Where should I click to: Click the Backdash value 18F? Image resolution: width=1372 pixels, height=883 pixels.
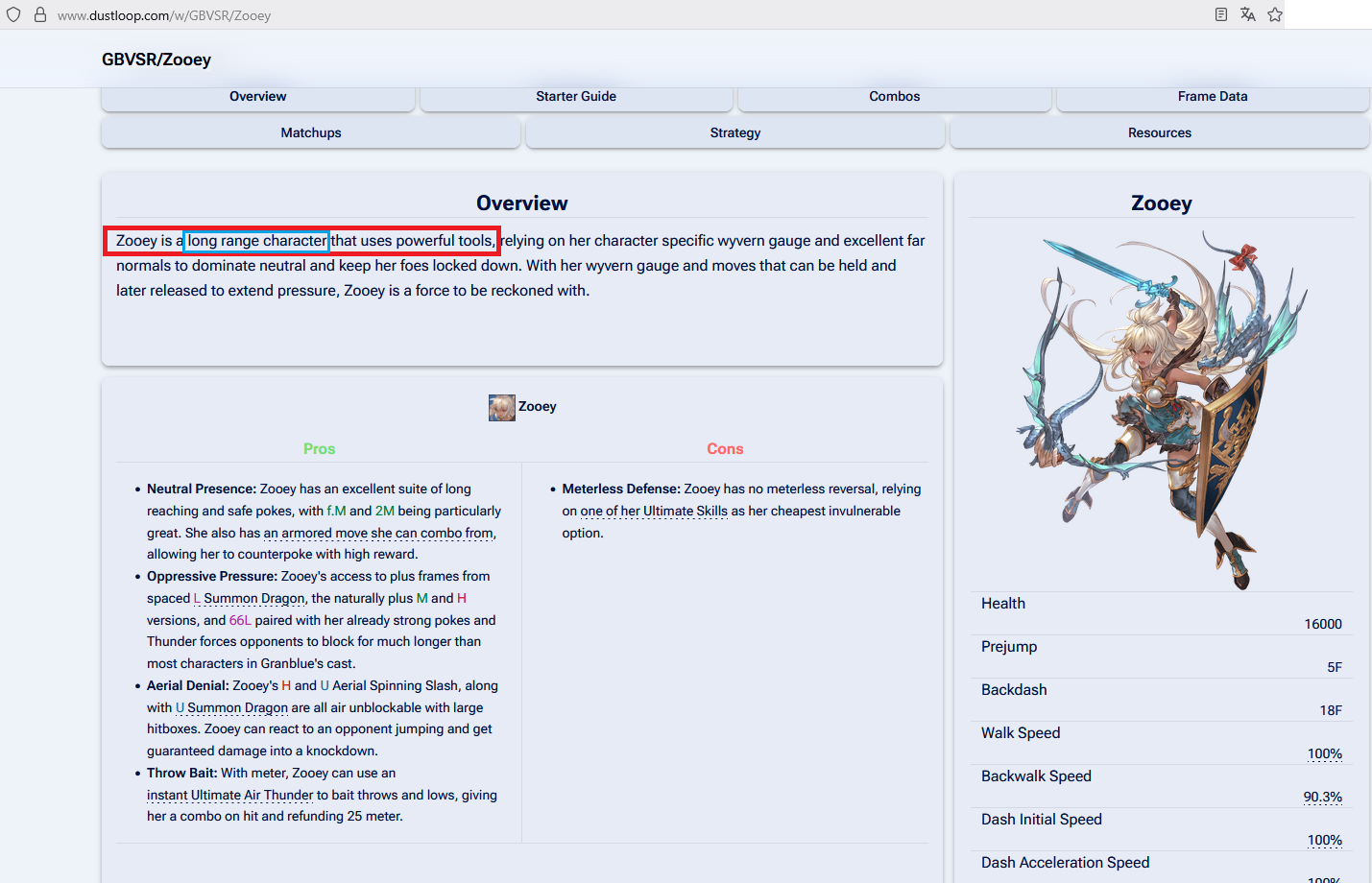(1331, 710)
